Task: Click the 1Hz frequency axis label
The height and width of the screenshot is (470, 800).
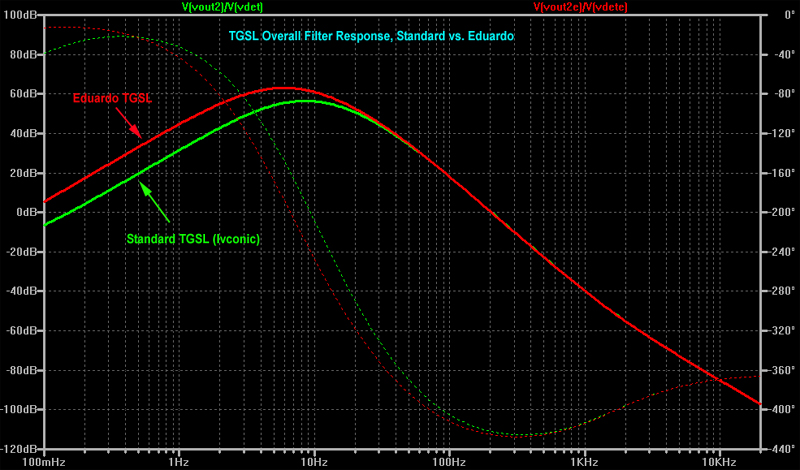Action: [x=179, y=462]
